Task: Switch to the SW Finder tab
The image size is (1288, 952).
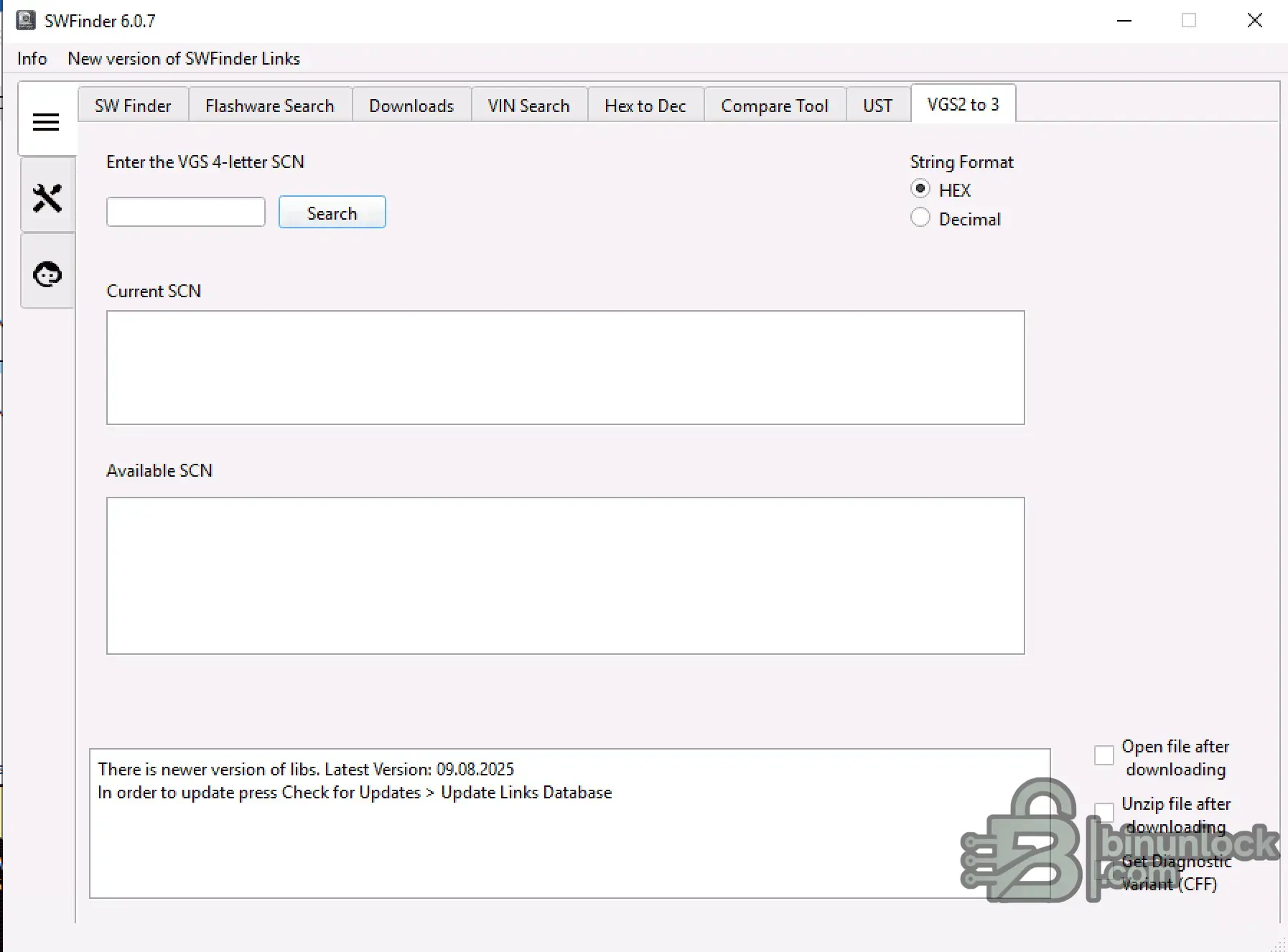Action: (133, 106)
